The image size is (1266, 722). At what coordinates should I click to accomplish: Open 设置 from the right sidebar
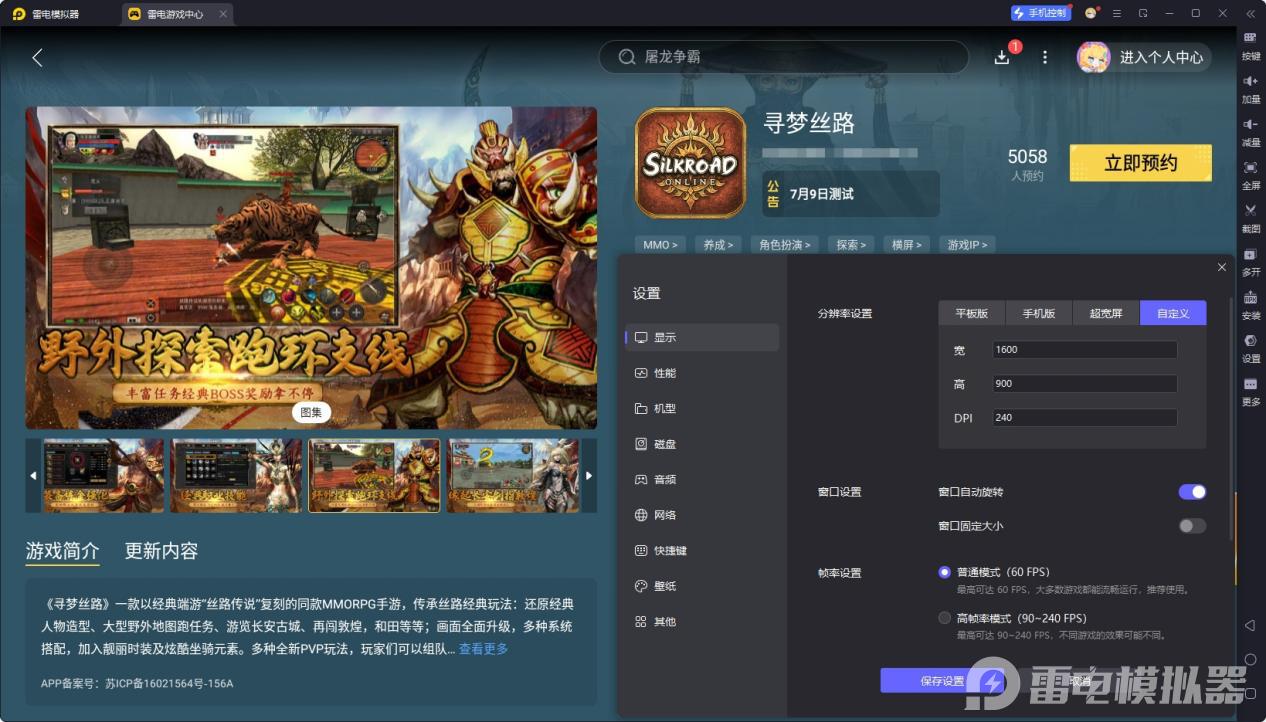click(x=1250, y=347)
